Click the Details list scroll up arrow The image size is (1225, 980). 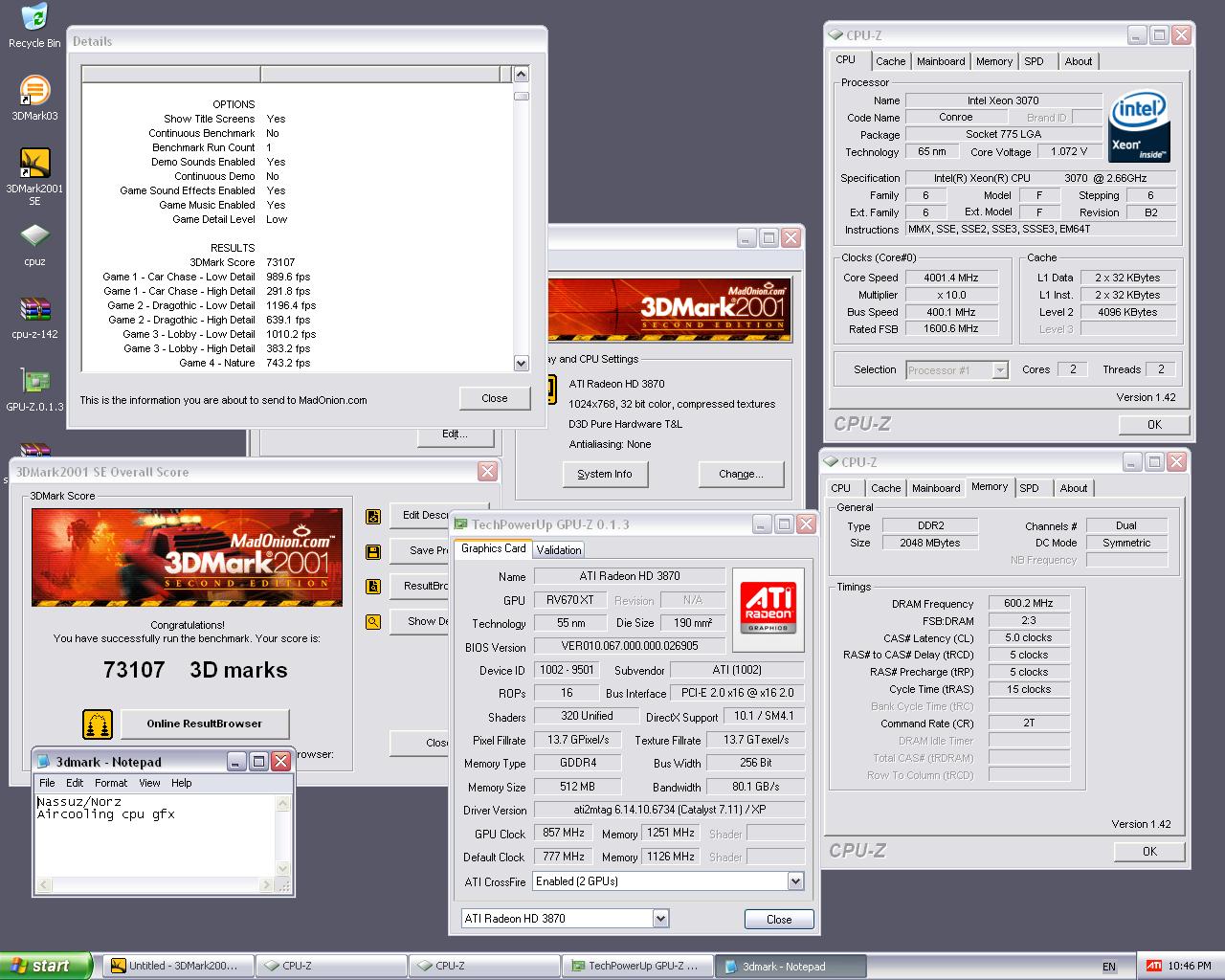click(521, 74)
